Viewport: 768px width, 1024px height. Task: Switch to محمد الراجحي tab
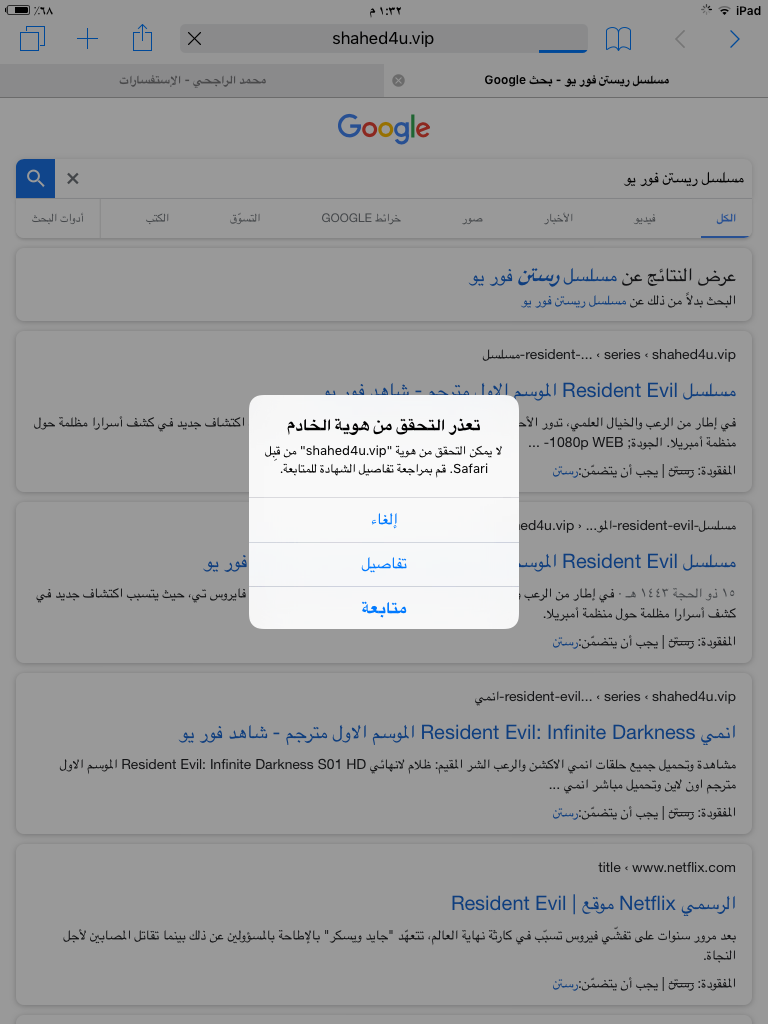tap(192, 80)
